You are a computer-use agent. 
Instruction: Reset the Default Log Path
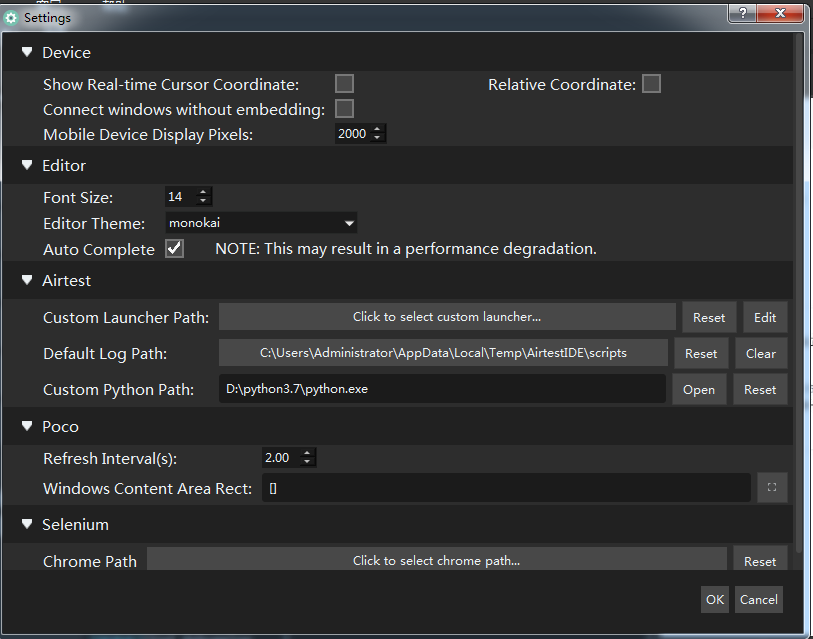coord(701,353)
